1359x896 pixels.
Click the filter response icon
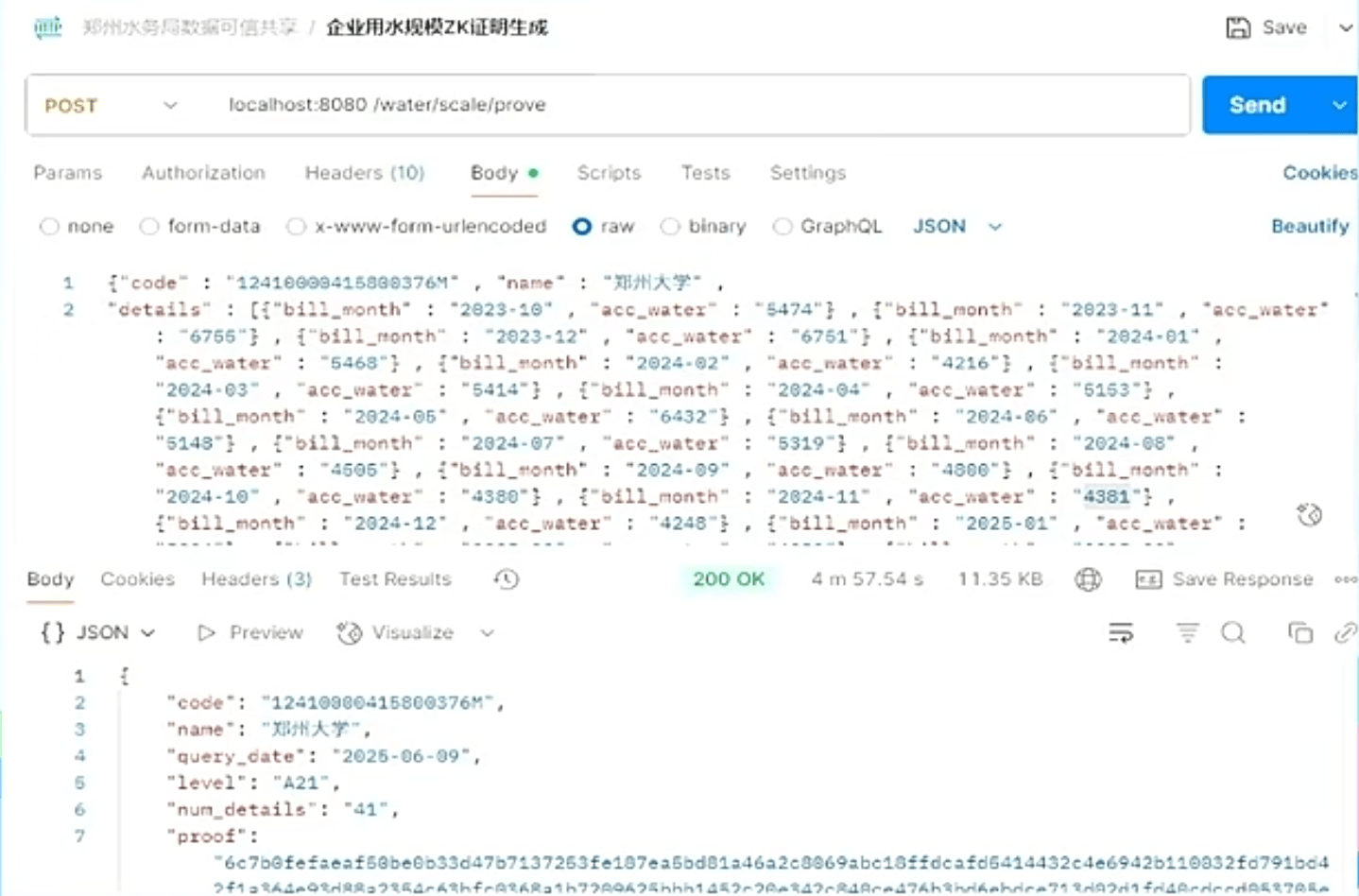1187,633
